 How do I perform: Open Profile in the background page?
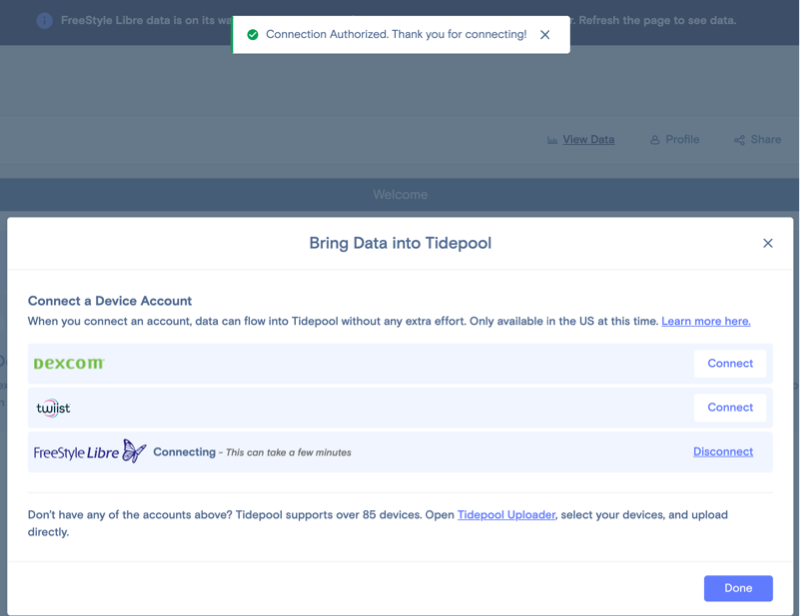pyautogui.click(x=682, y=139)
